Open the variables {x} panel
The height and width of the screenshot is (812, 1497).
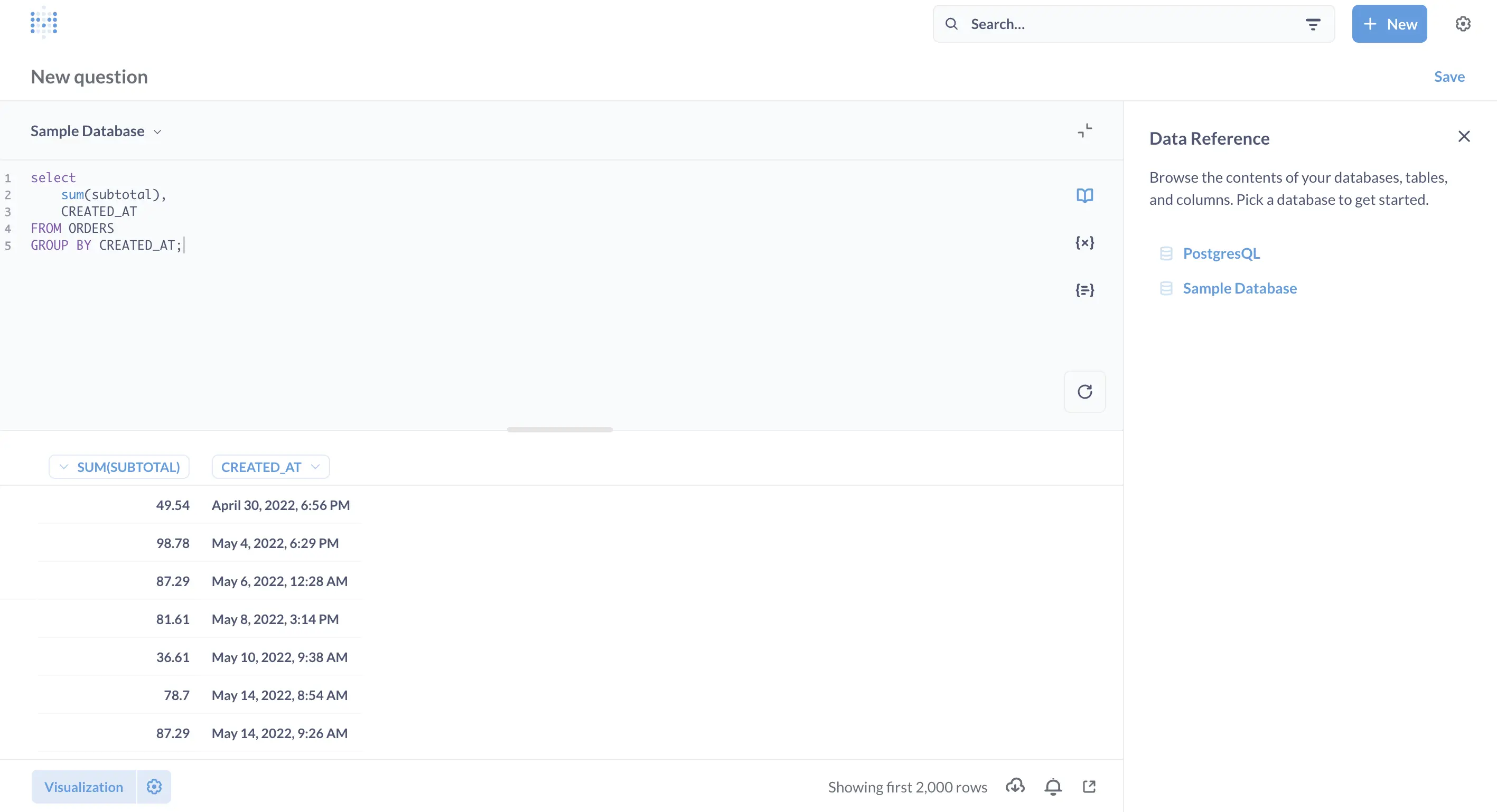pos(1084,243)
